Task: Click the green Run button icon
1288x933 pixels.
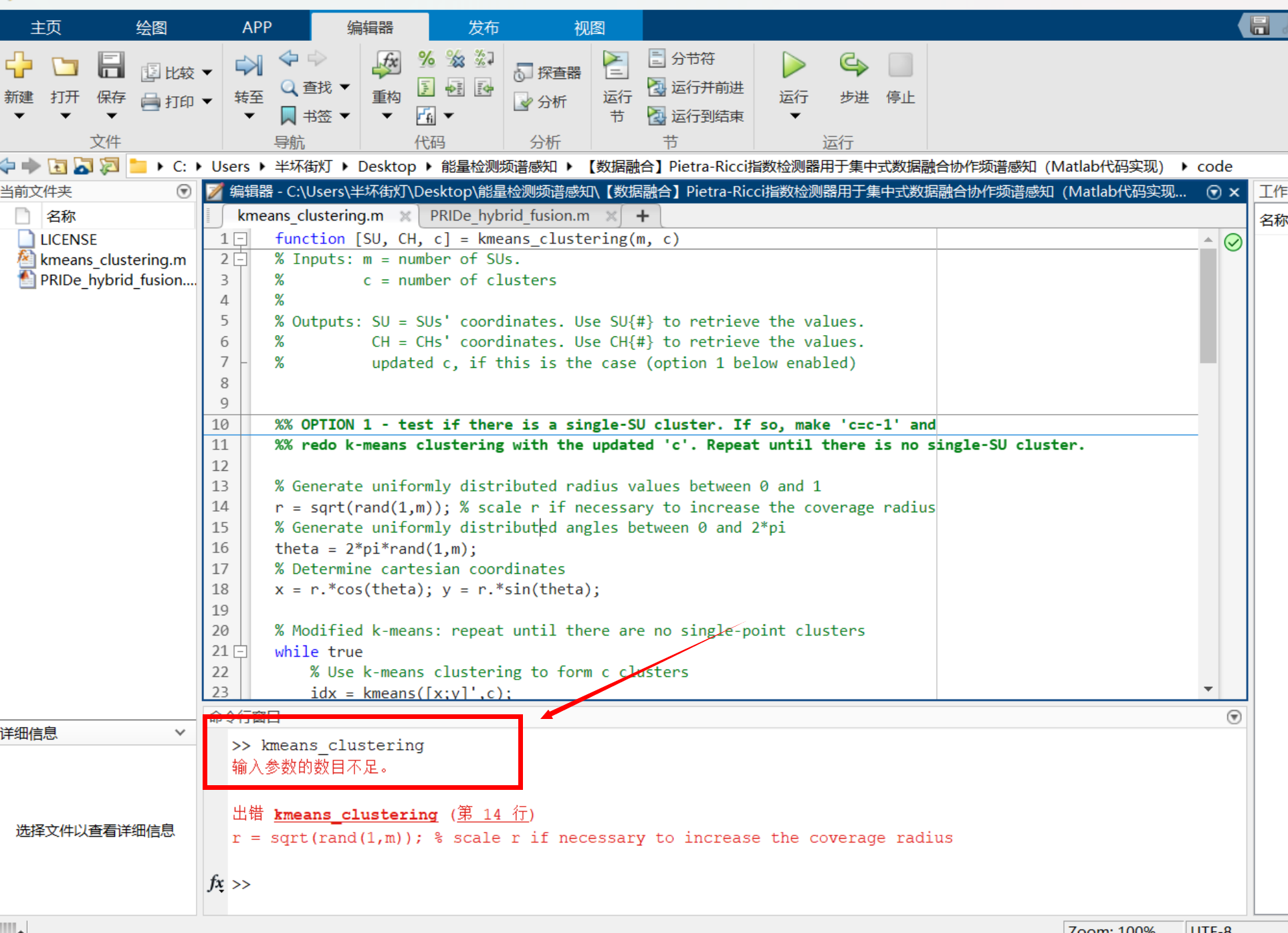Action: (793, 66)
